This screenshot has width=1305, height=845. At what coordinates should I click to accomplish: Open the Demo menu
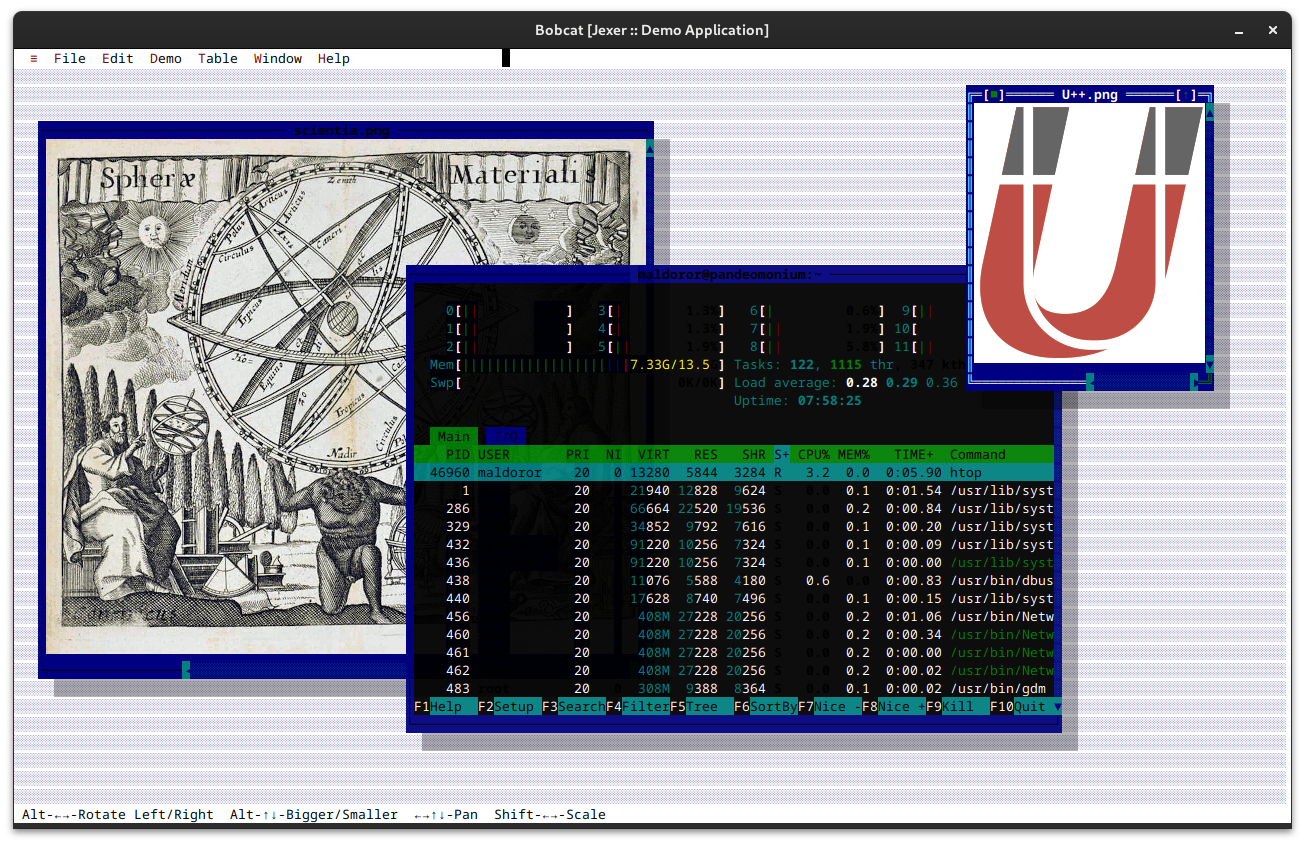tap(166, 59)
